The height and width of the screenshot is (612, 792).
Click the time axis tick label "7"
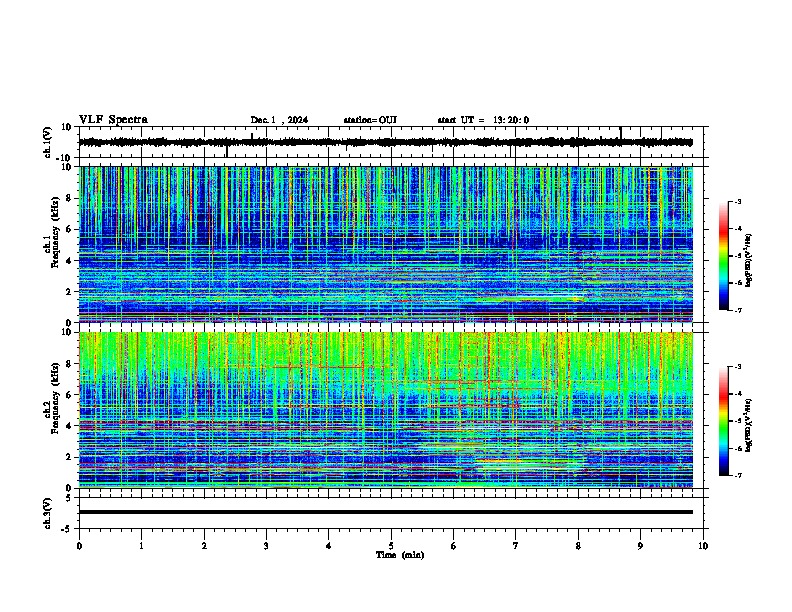point(516,546)
